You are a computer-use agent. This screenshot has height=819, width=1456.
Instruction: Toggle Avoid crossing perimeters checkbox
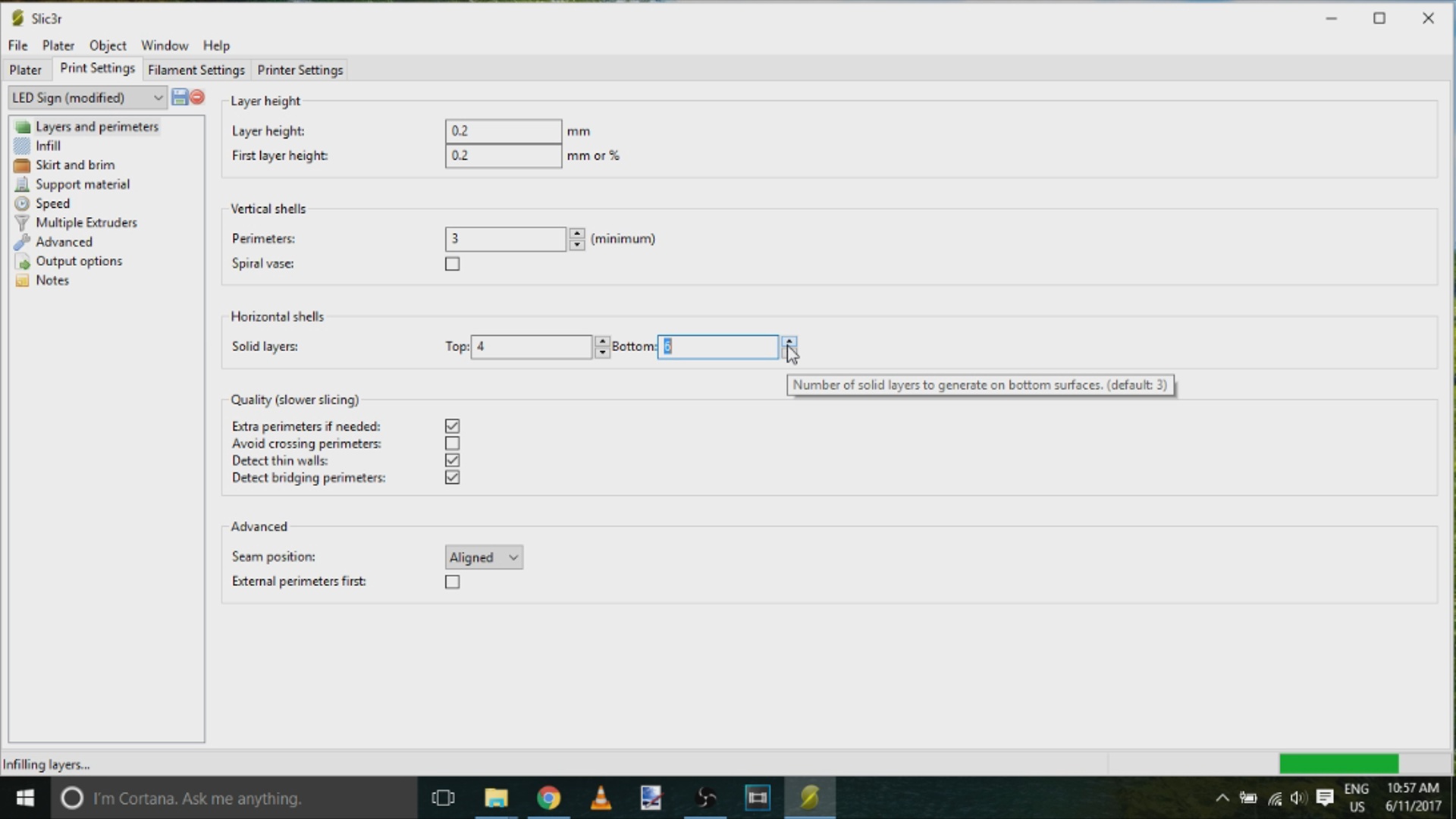453,444
